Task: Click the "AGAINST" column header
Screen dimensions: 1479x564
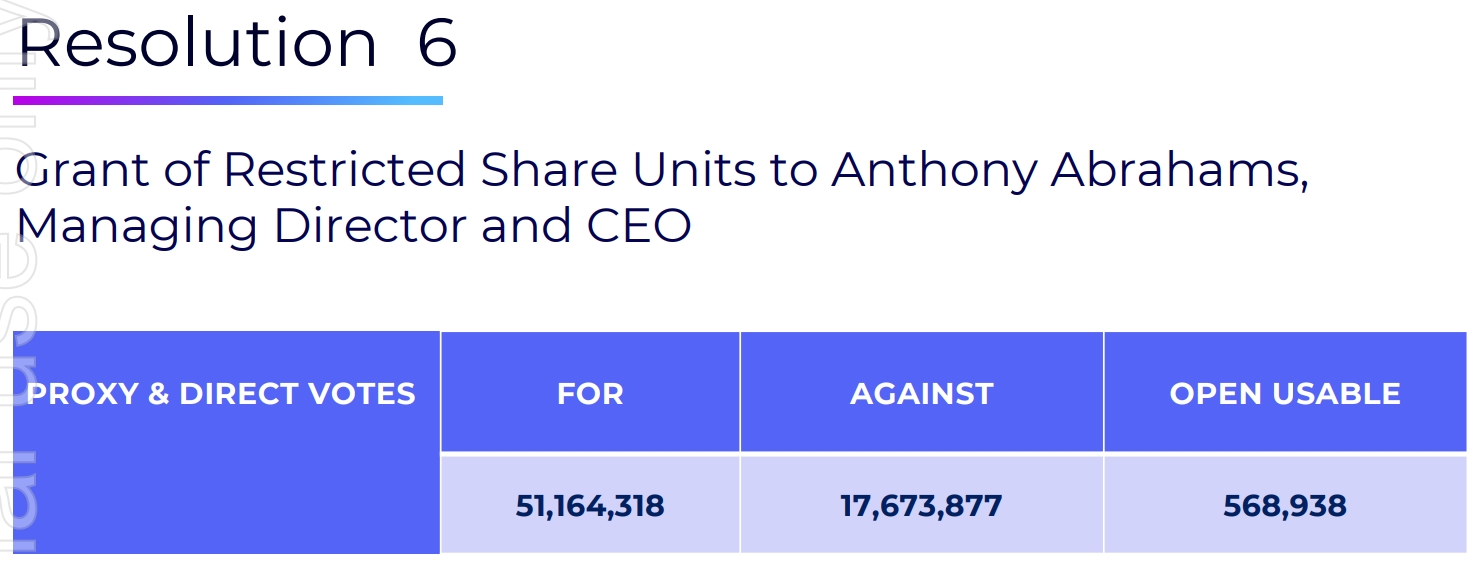Action: (x=921, y=393)
